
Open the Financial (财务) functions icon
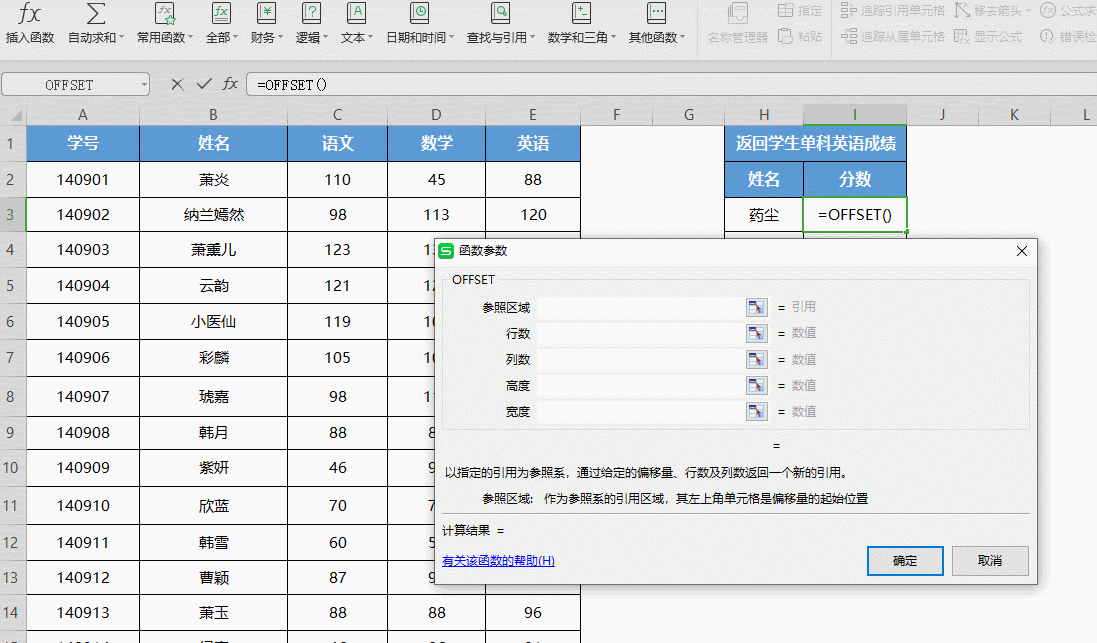(266, 14)
